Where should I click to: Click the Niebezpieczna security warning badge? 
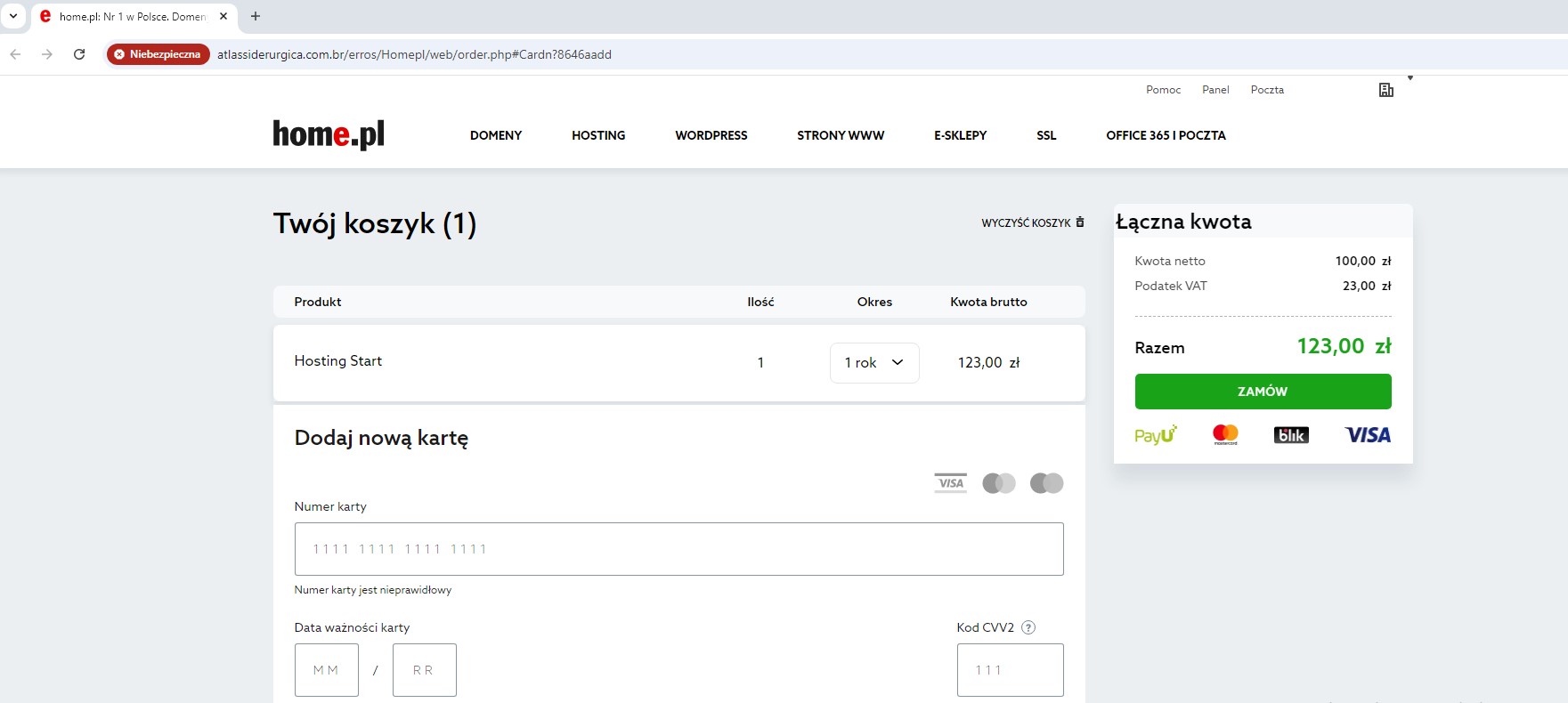pos(158,54)
